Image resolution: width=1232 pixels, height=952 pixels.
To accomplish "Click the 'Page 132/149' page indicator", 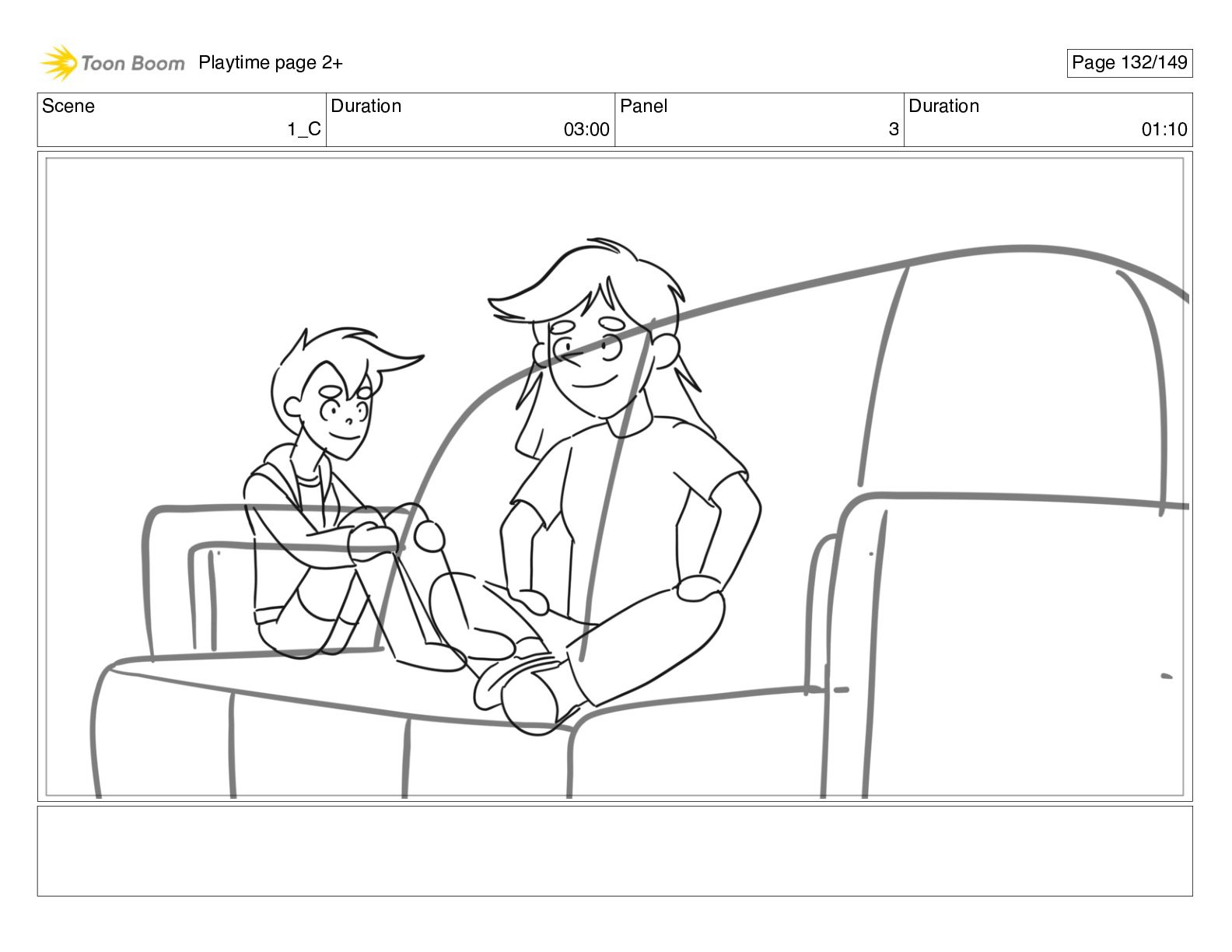I will [1129, 63].
